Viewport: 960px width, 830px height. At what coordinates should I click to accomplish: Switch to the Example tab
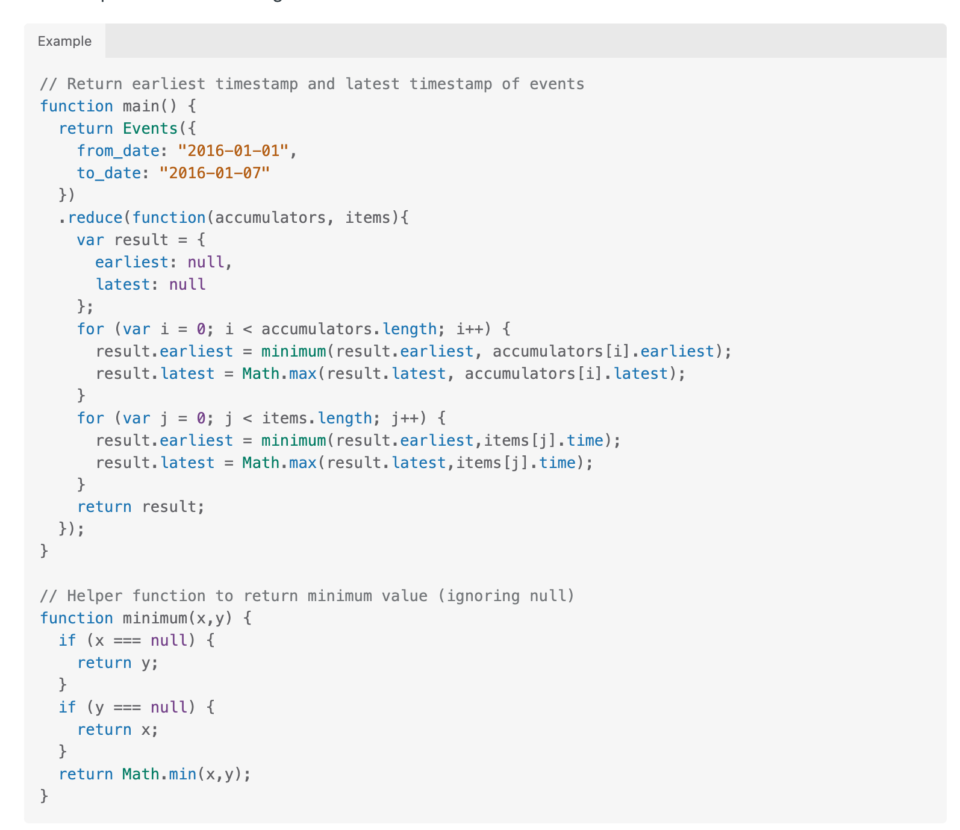[x=64, y=41]
